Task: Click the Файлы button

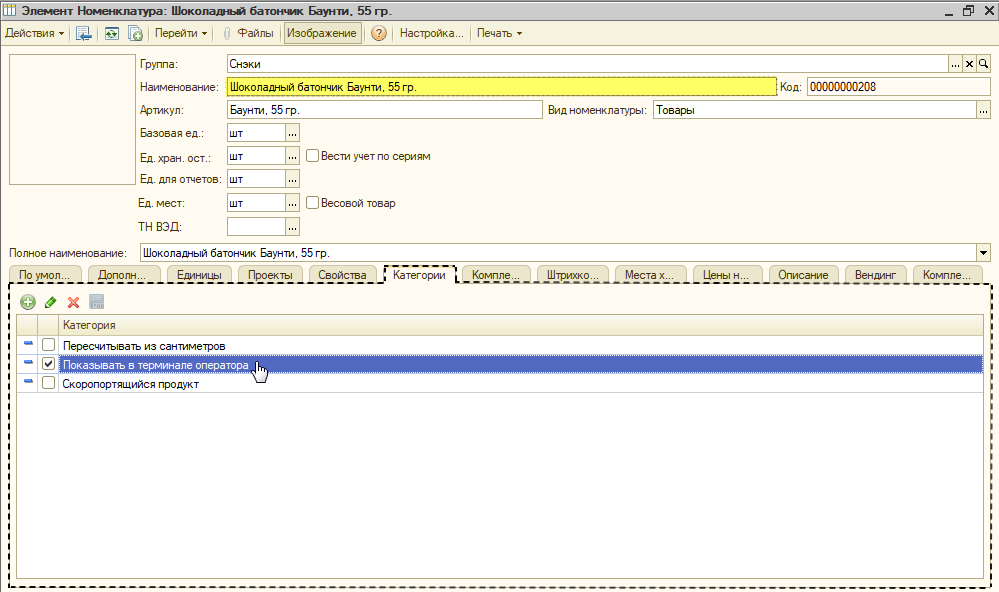Action: point(248,33)
